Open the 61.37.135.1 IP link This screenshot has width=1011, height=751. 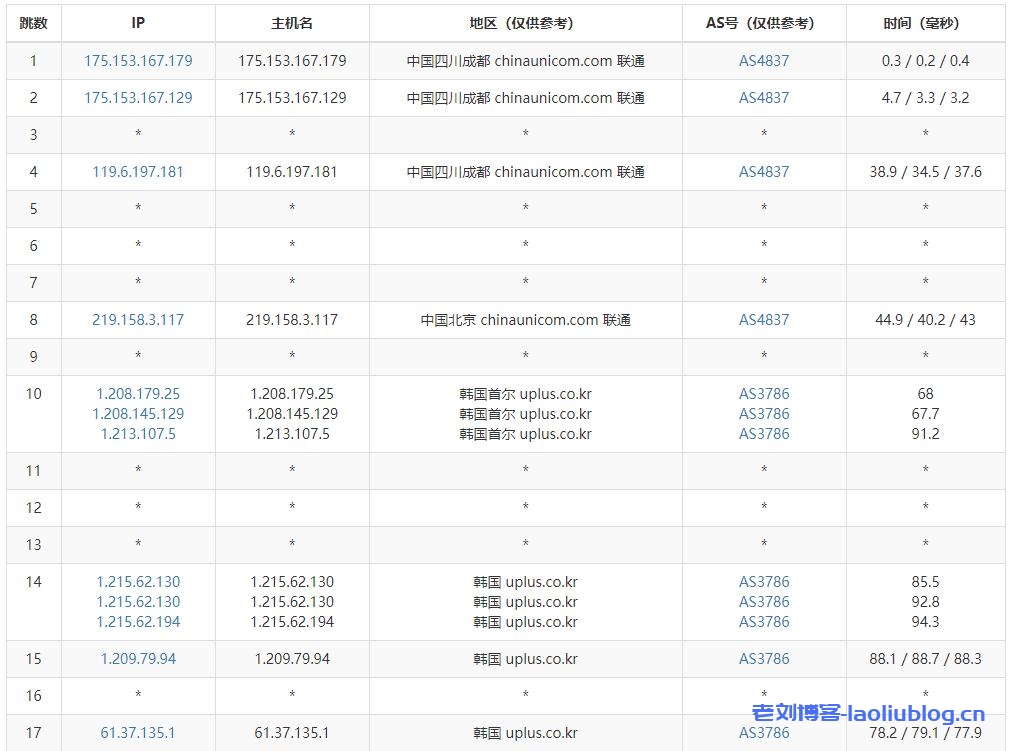pos(138,733)
